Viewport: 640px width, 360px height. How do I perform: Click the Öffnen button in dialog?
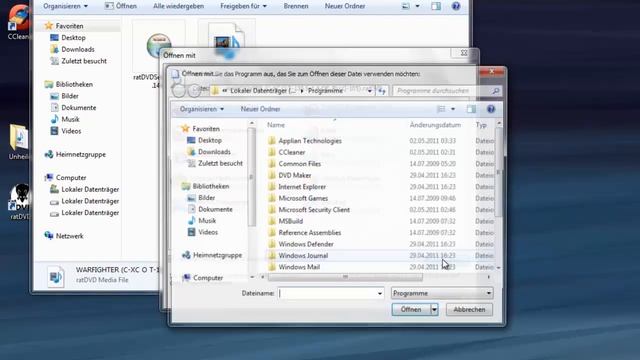pyautogui.click(x=411, y=309)
